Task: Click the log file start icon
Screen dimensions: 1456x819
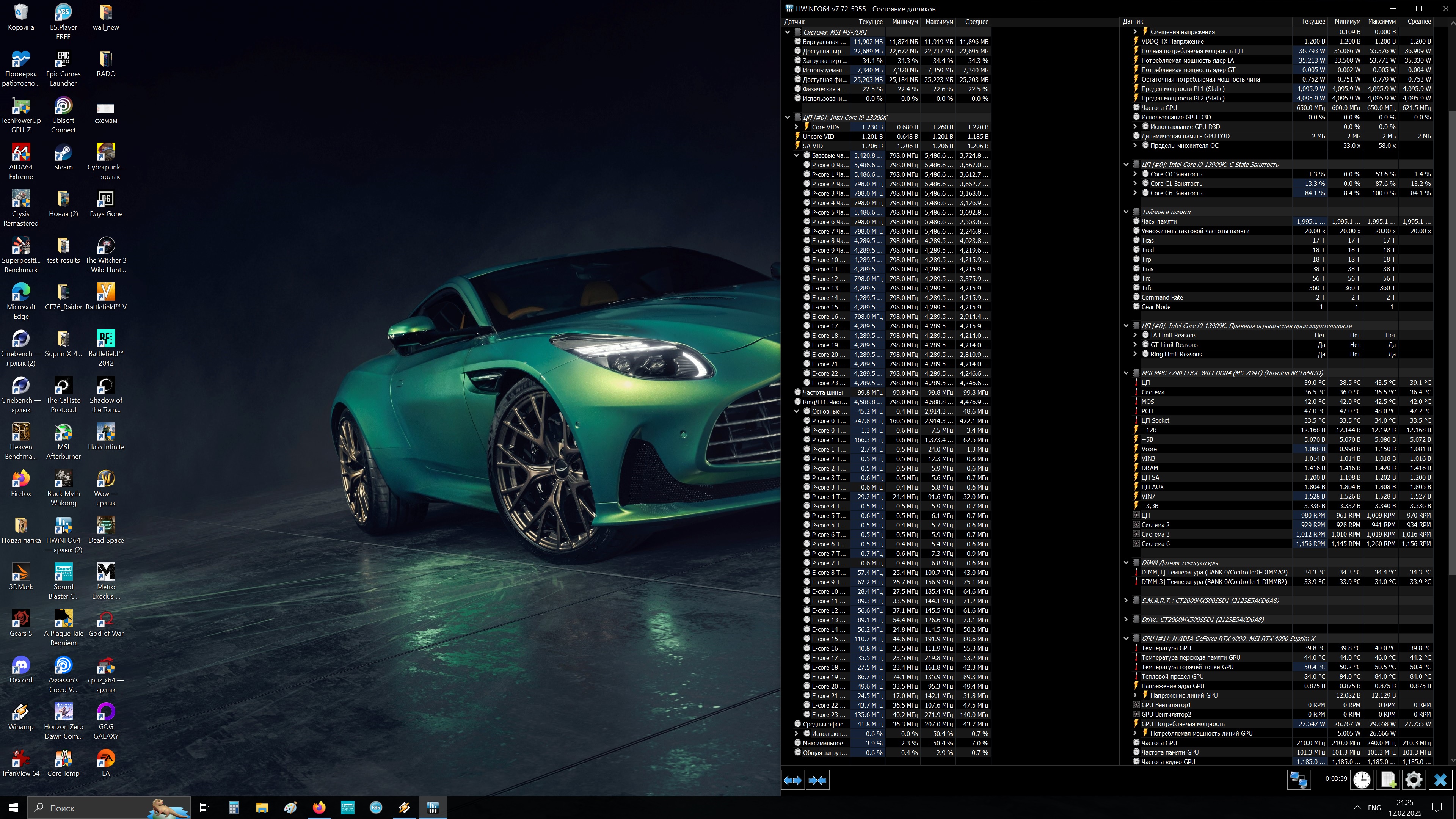Action: point(1388,780)
